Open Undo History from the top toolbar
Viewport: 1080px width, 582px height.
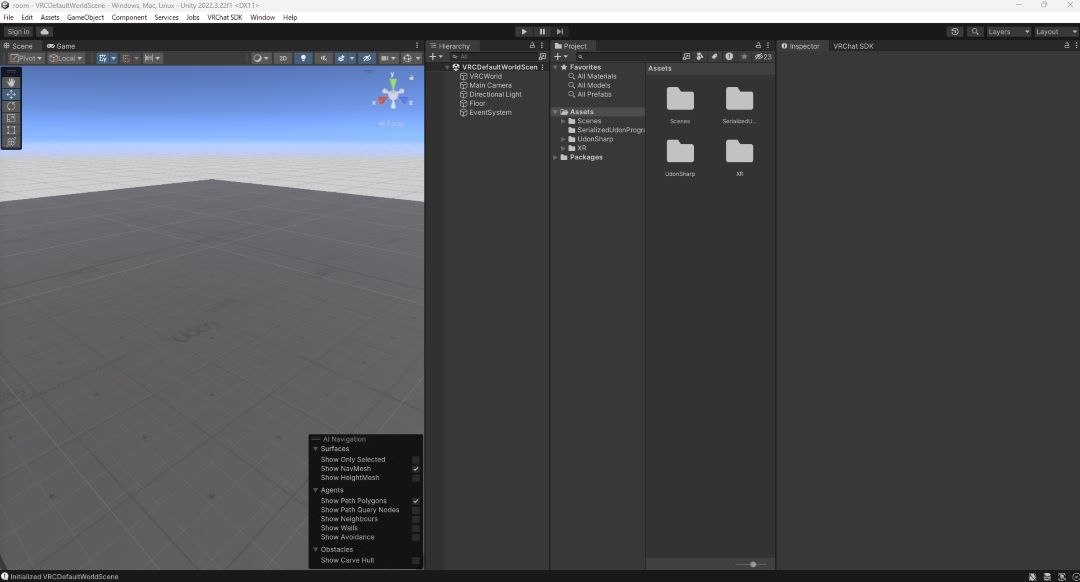pos(955,32)
